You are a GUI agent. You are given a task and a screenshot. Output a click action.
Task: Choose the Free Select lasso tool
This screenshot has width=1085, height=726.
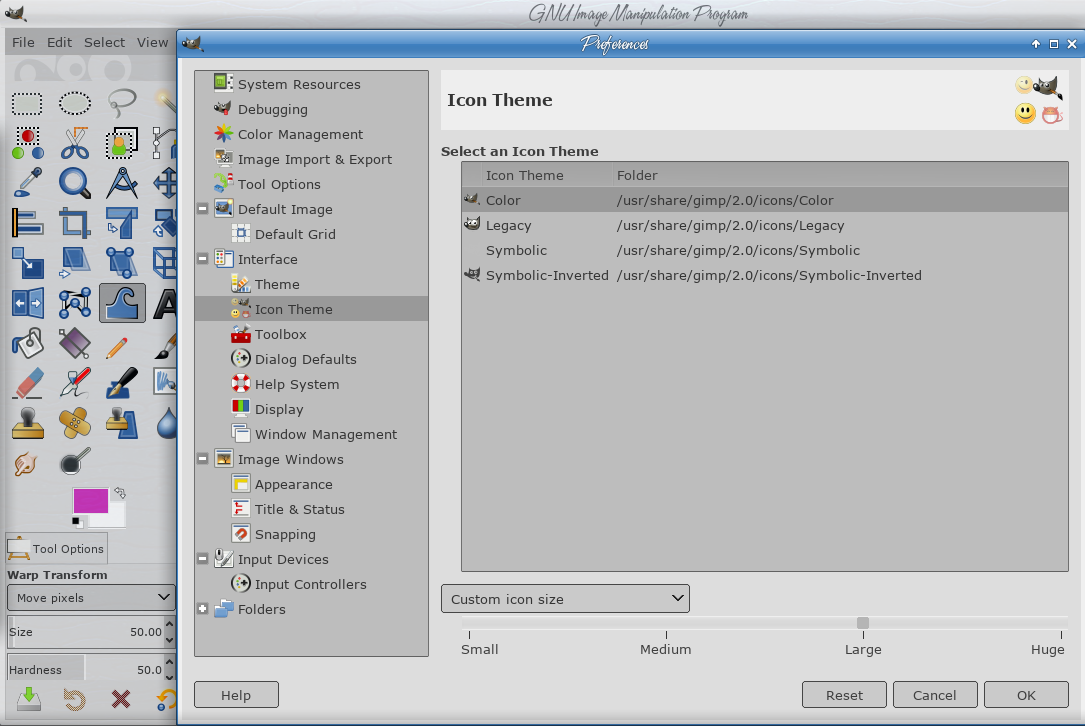coord(122,104)
